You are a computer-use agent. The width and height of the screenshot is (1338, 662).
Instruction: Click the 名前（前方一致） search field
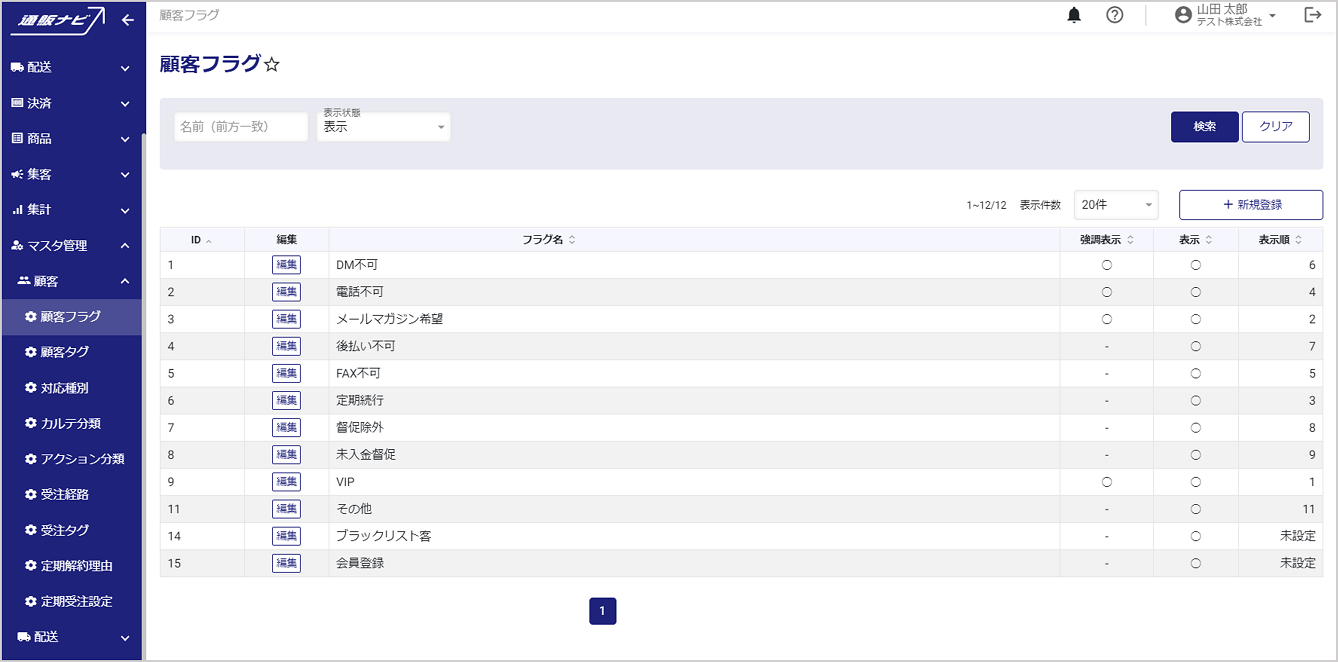pyautogui.click(x=241, y=127)
